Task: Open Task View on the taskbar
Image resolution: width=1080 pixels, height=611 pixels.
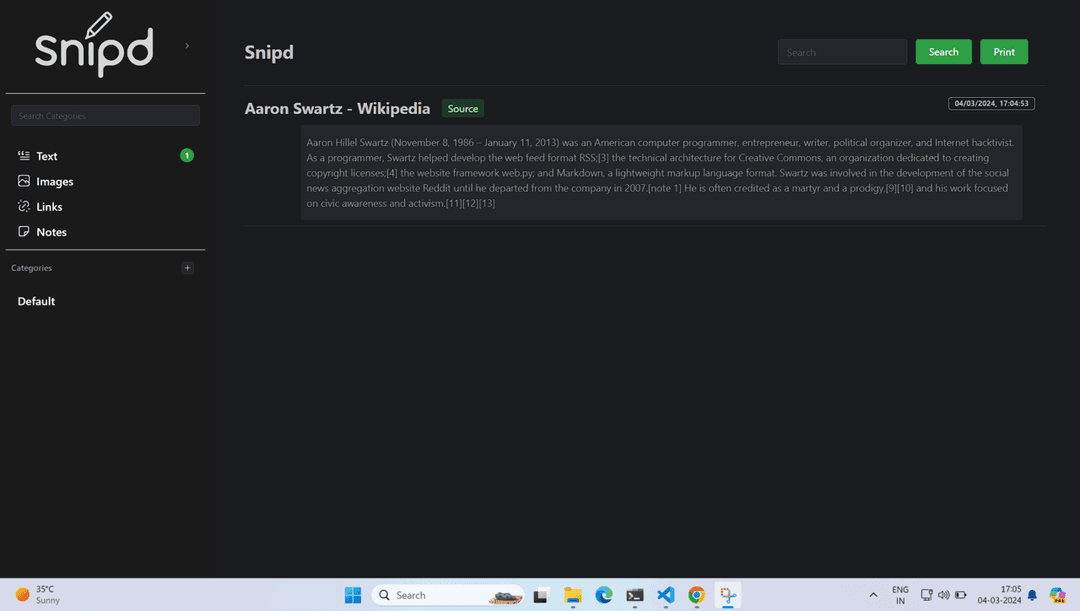Action: click(x=541, y=595)
